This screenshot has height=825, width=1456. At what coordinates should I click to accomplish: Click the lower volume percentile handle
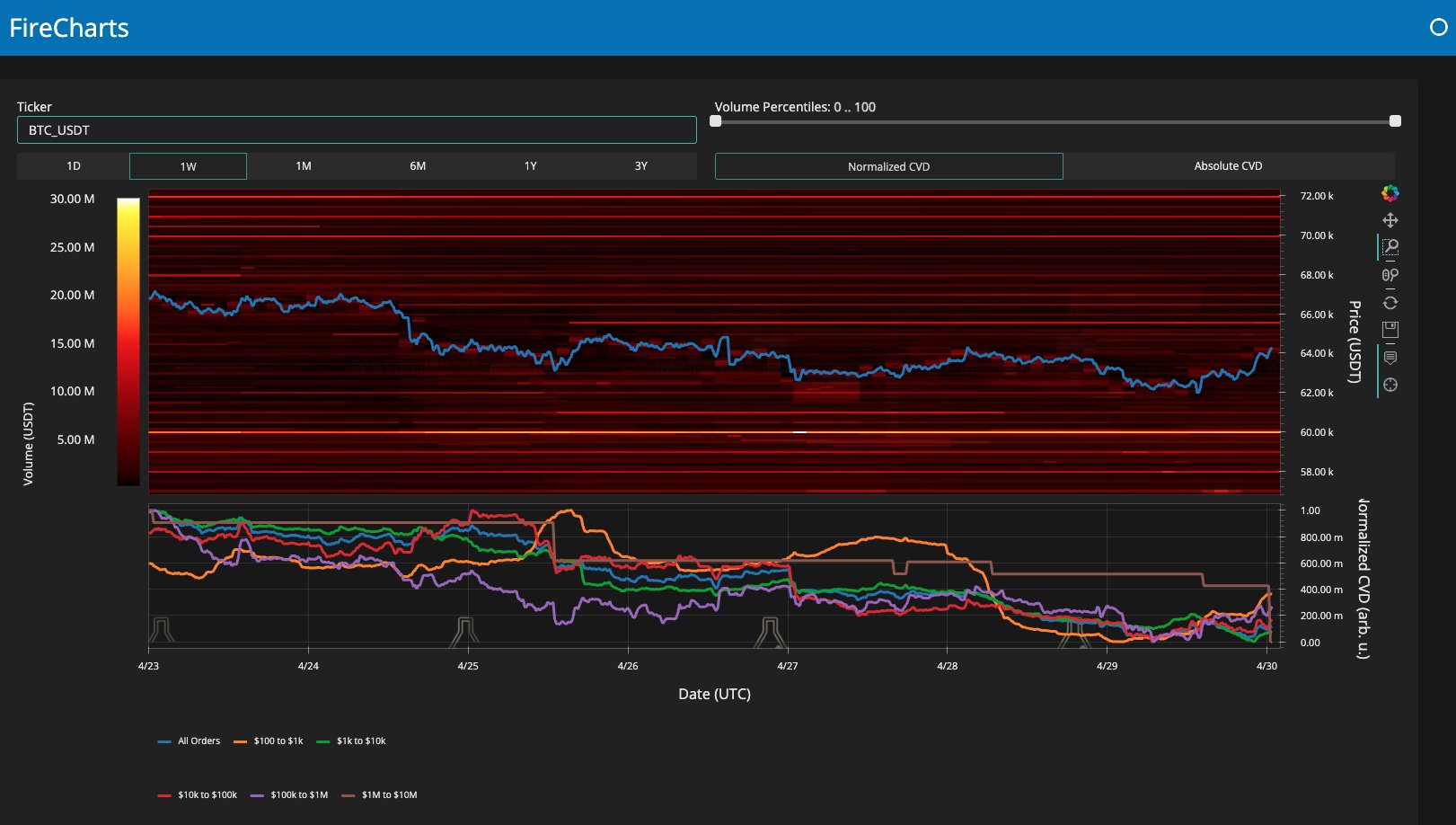click(716, 121)
